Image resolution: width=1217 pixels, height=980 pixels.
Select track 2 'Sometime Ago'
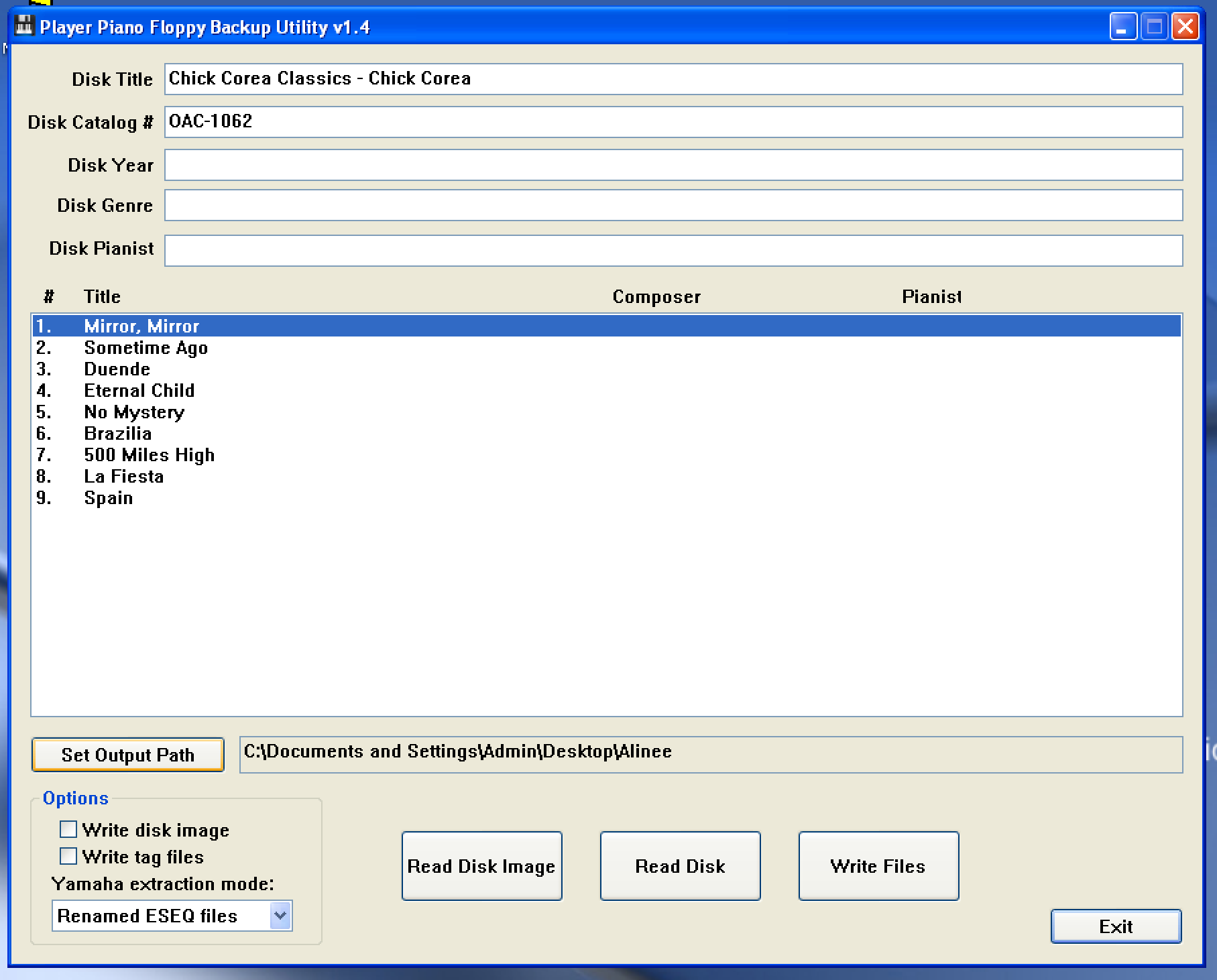[x=606, y=347]
